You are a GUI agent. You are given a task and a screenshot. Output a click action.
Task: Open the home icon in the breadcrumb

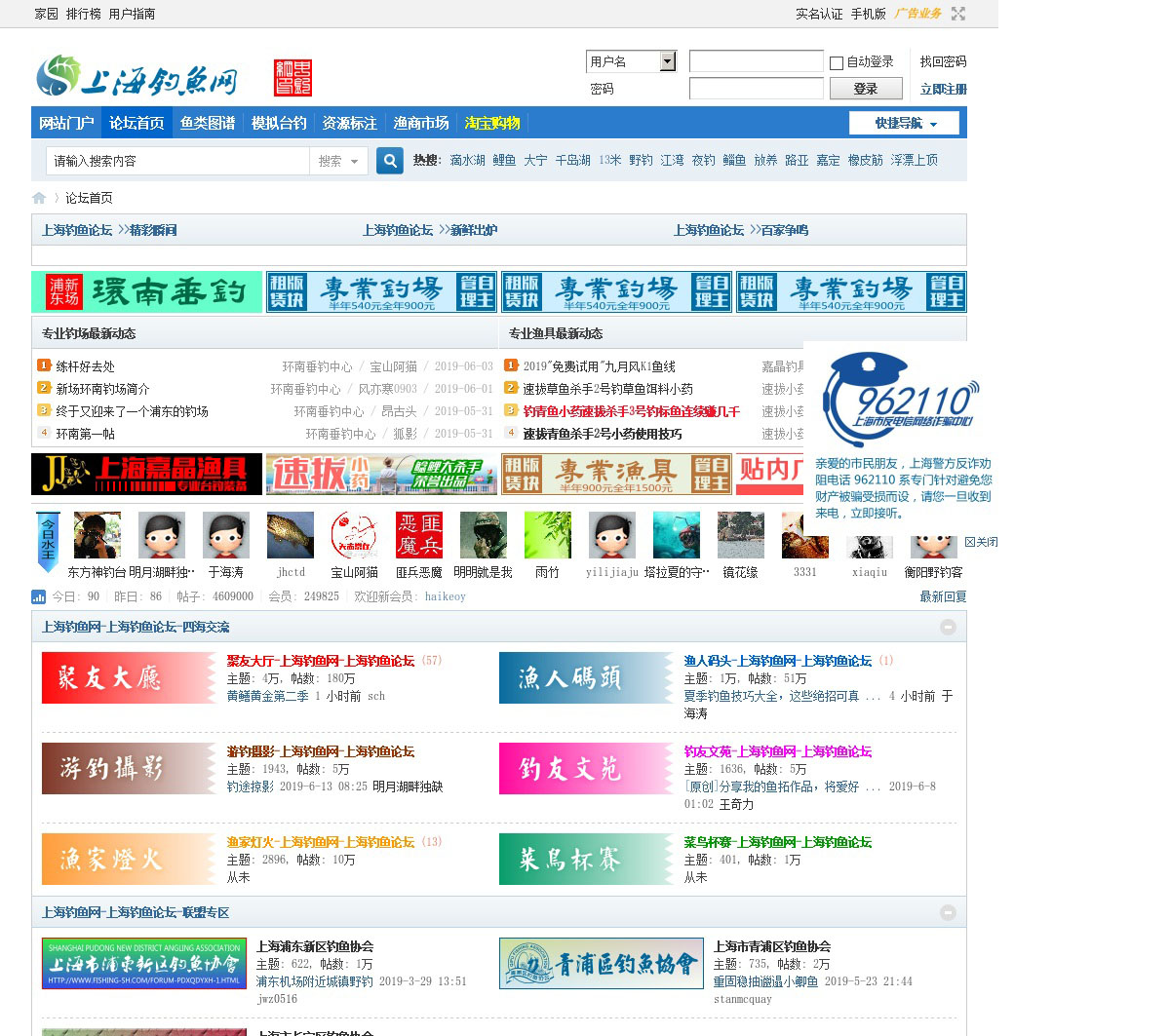[39, 198]
